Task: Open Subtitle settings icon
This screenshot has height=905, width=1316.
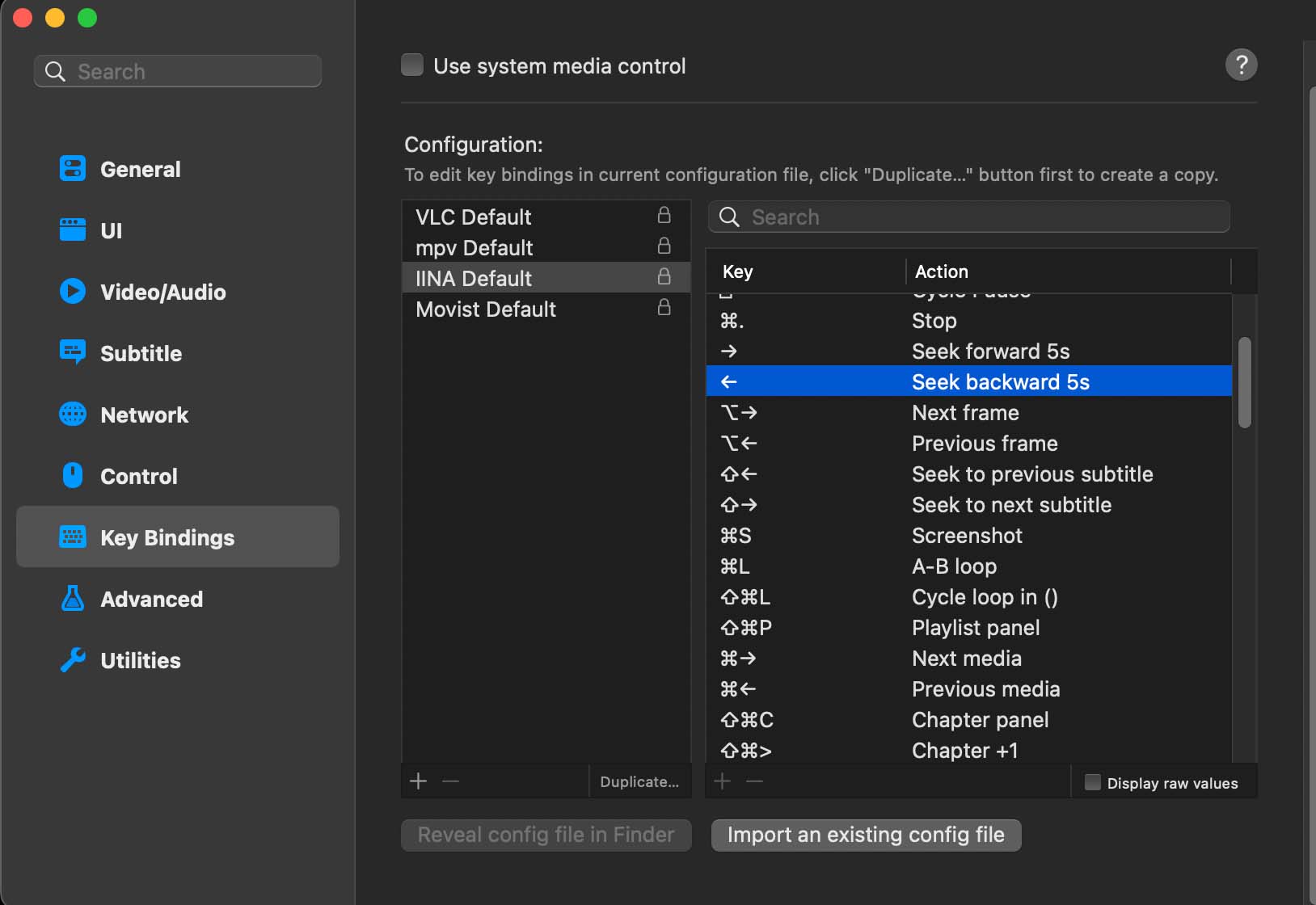Action: click(x=73, y=353)
